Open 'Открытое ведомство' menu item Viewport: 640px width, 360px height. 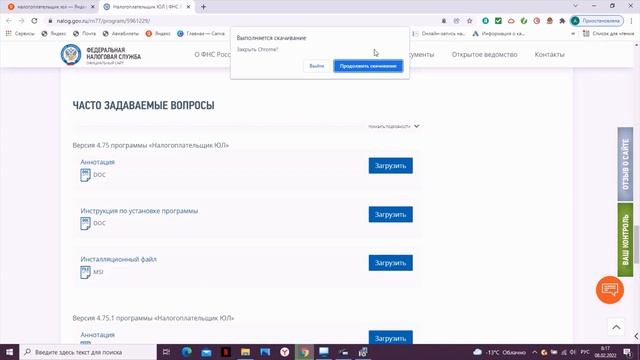click(484, 54)
